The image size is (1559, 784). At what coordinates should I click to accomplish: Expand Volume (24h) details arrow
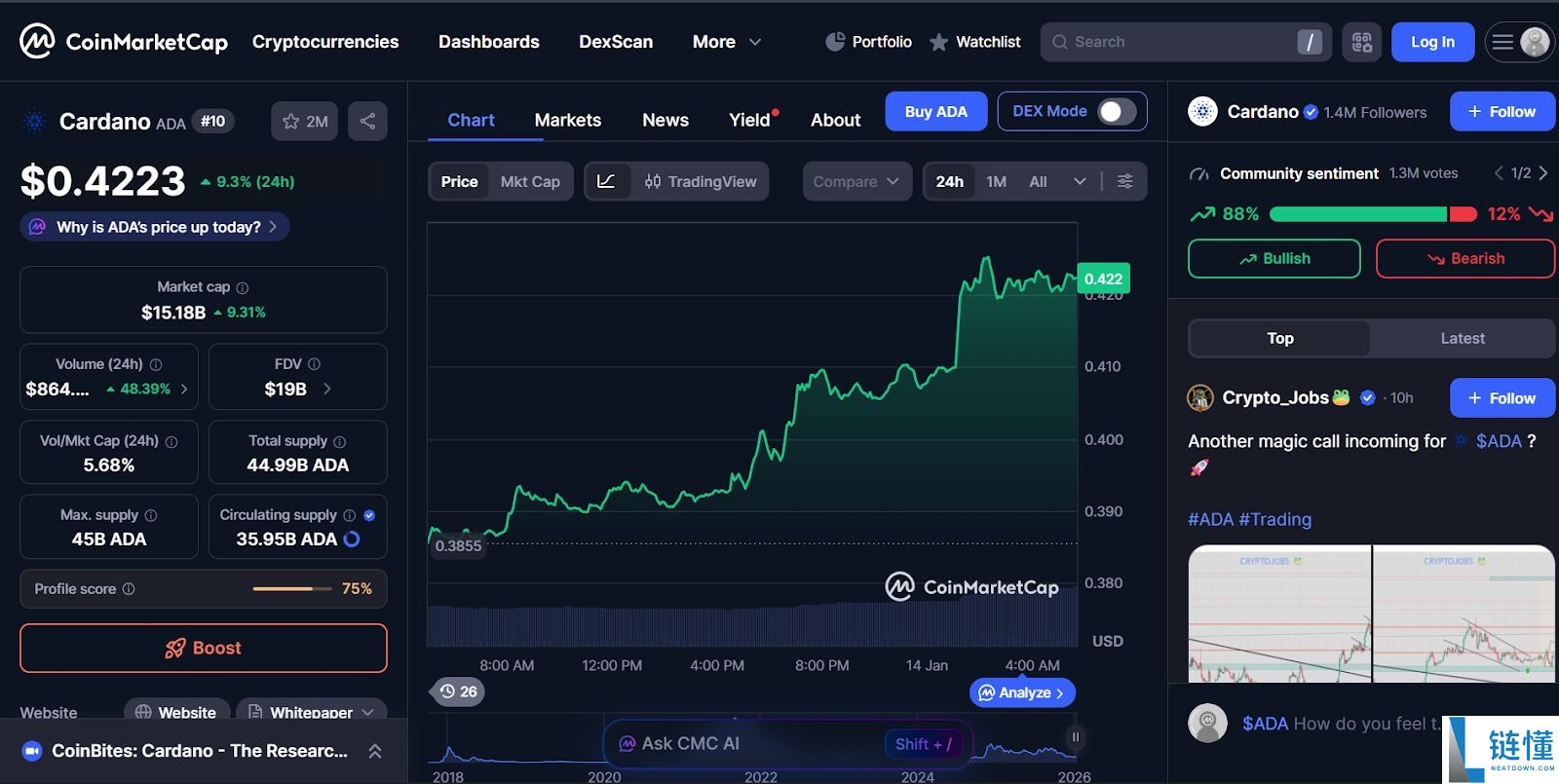[x=184, y=390]
